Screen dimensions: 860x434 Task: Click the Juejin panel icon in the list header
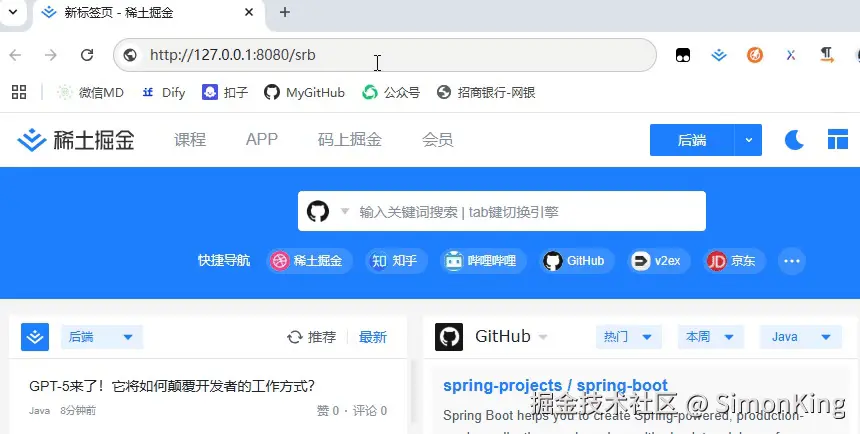[x=35, y=337]
